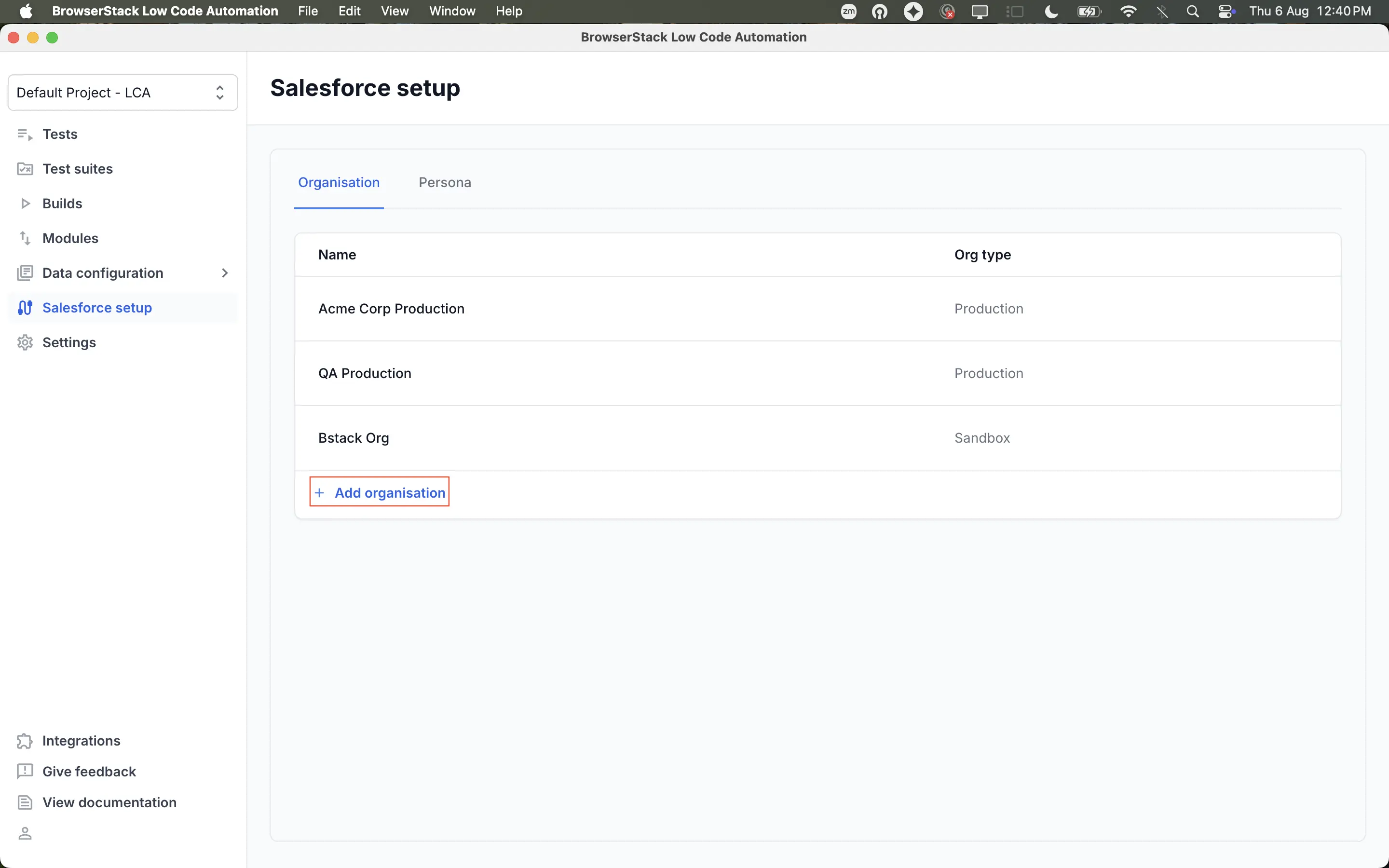Open the Help menu
Viewport: 1389px width, 868px height.
point(509,12)
